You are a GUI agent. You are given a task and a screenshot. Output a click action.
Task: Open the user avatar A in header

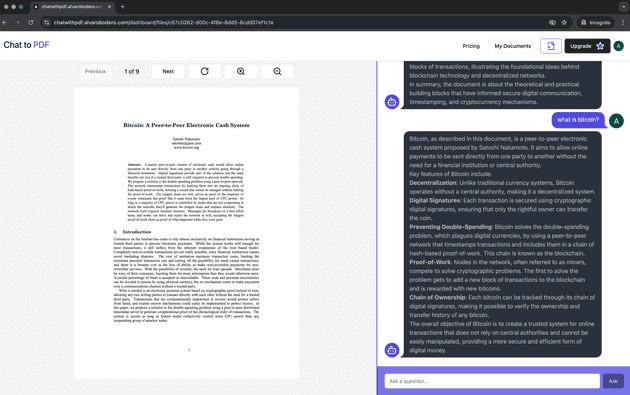[618, 46]
